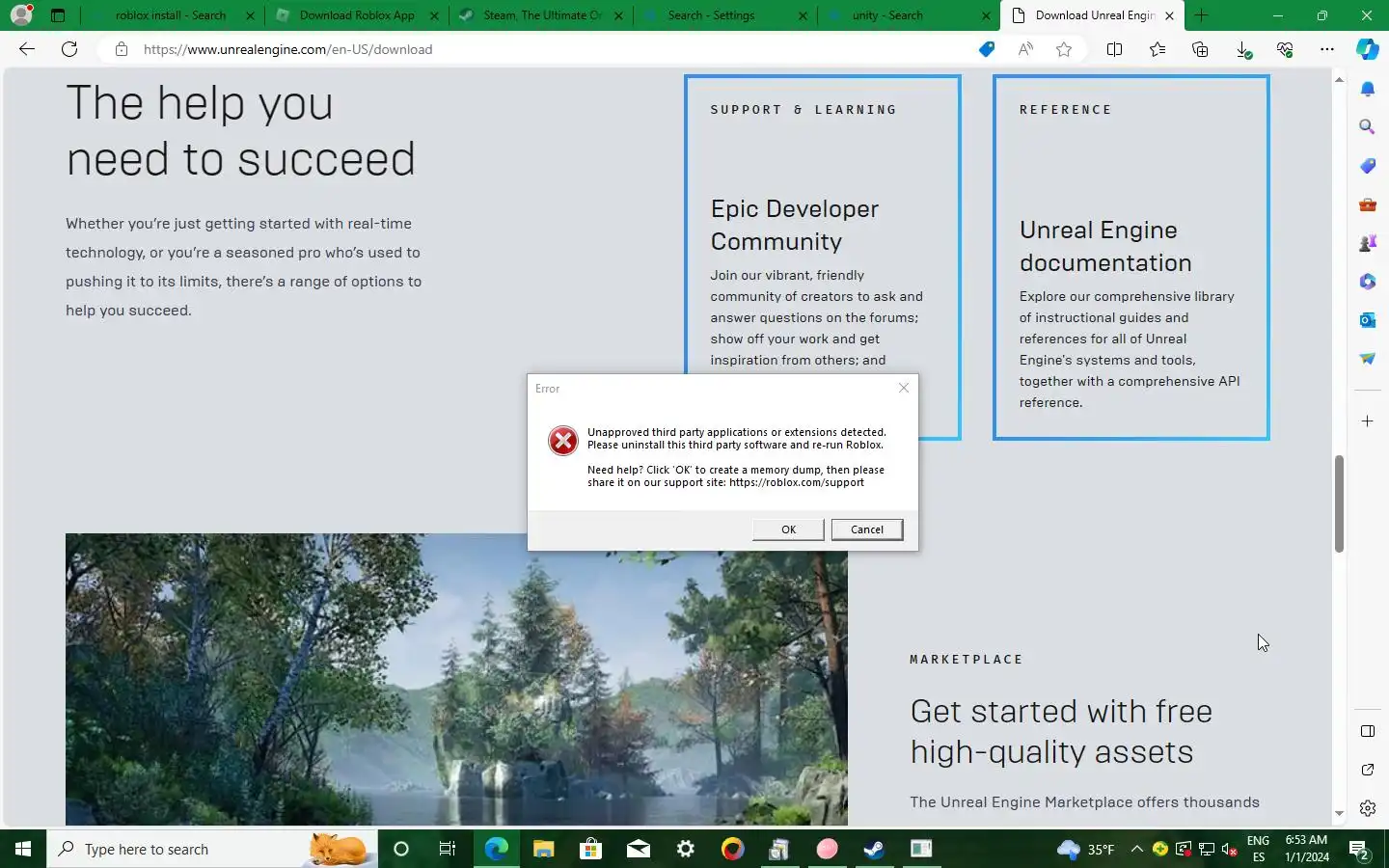
Task: Close the Roblox Error dialog
Action: (904, 388)
